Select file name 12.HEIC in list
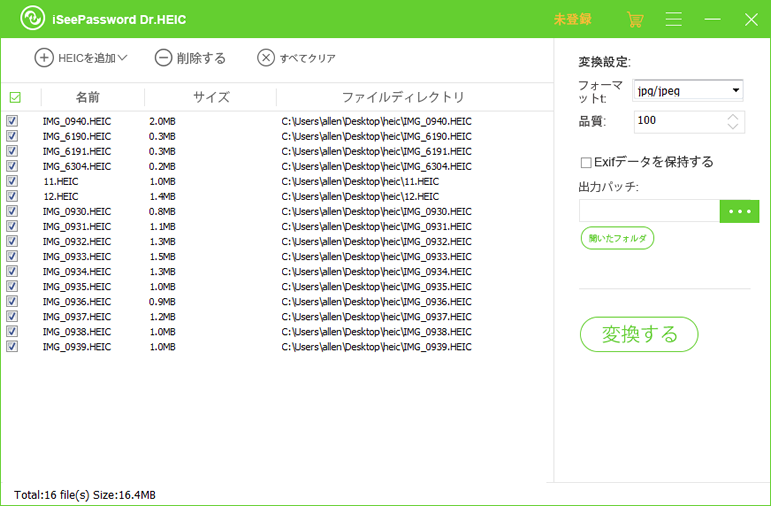The image size is (771, 506). coord(60,197)
